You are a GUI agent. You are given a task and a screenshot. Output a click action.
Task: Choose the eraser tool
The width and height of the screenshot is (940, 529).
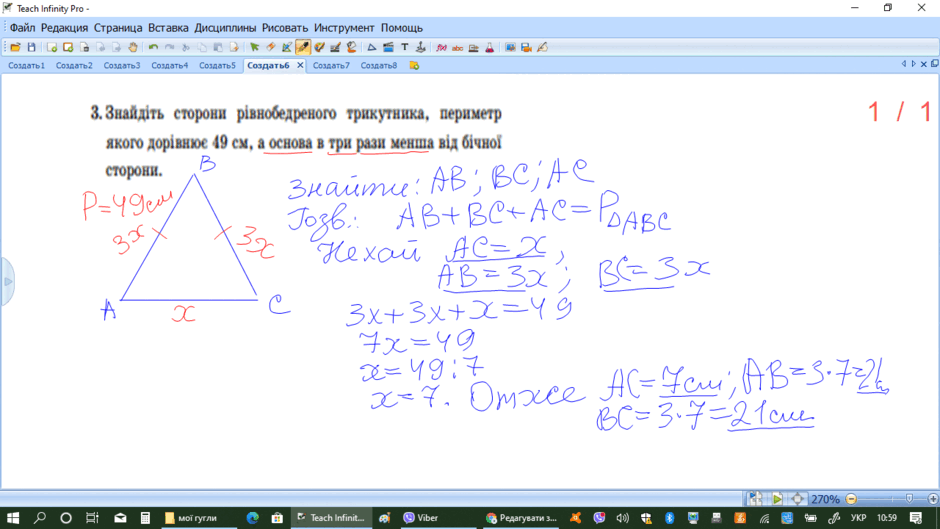click(271, 47)
